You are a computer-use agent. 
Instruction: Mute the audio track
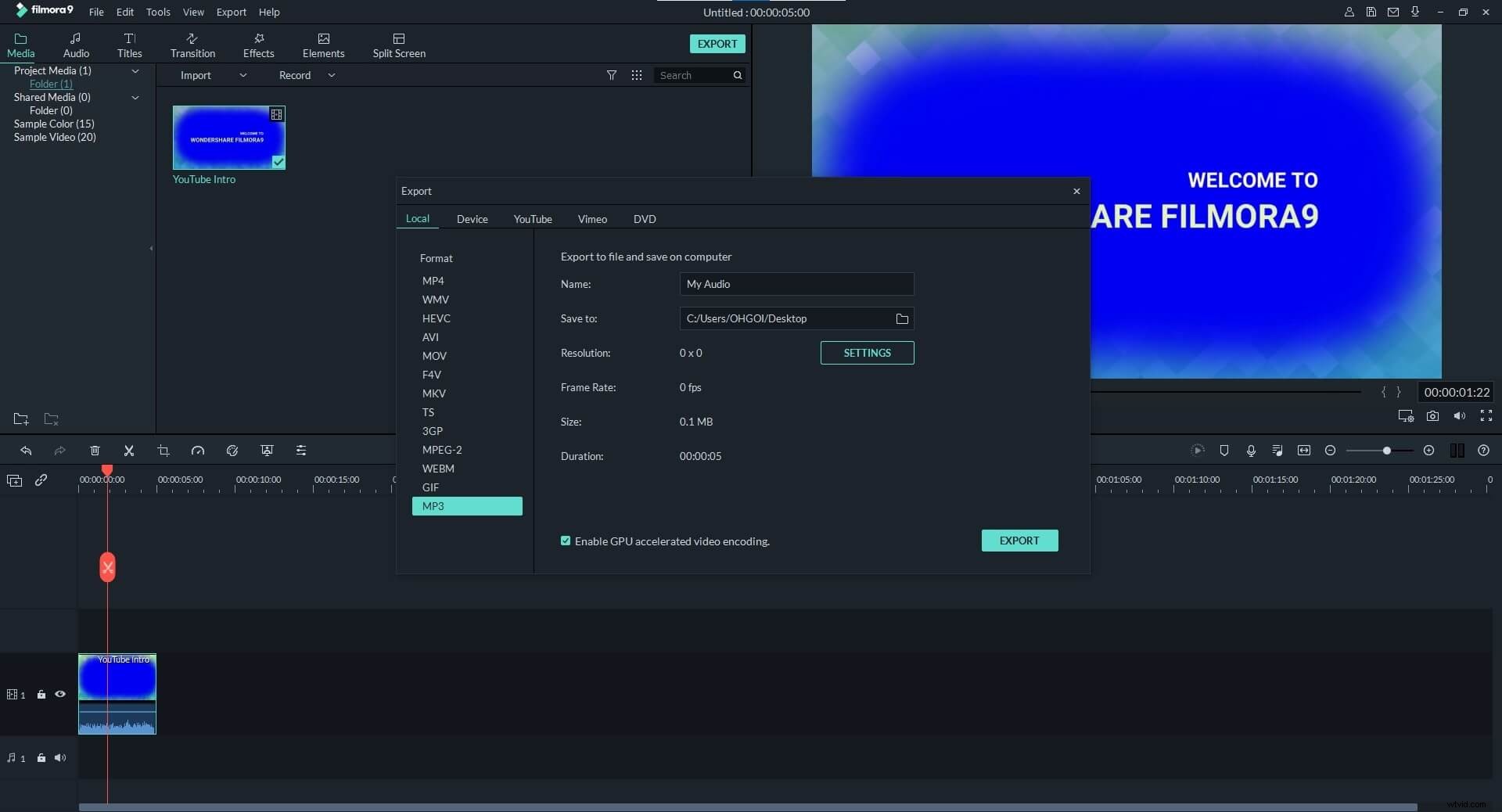coord(59,758)
